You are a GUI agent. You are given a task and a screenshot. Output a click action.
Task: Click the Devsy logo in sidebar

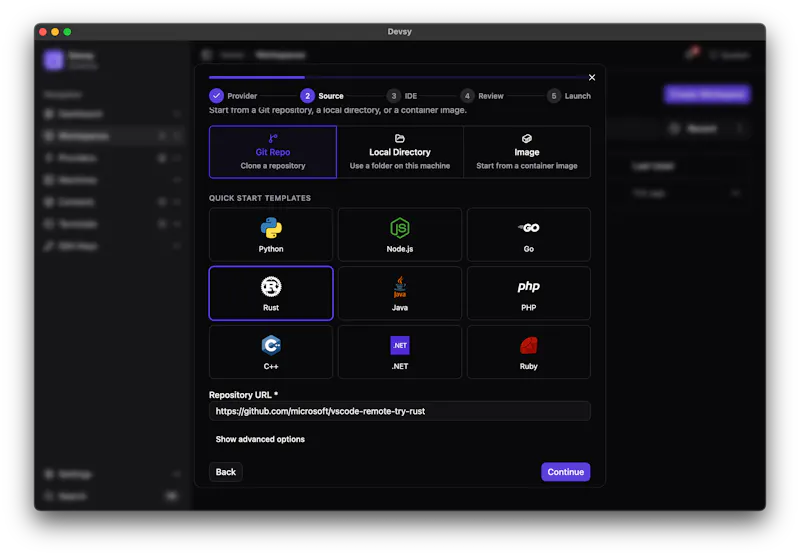(53, 60)
